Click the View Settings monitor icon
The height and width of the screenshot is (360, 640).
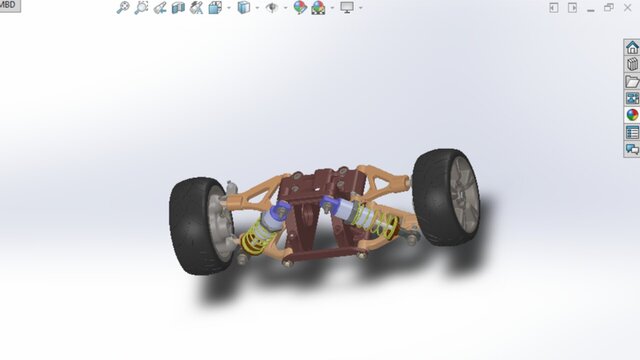point(347,7)
